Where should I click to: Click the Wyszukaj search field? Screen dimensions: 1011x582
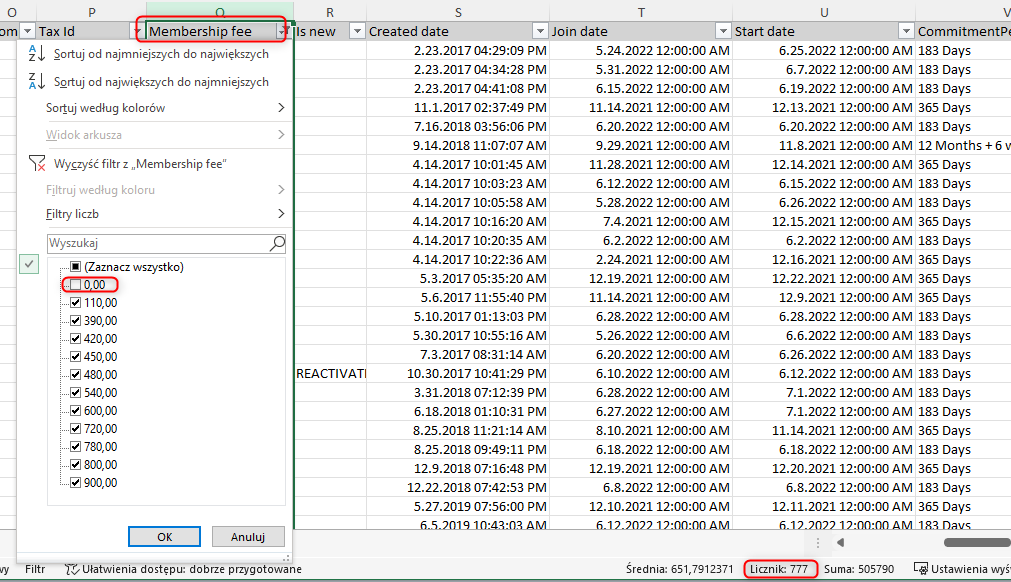155,243
